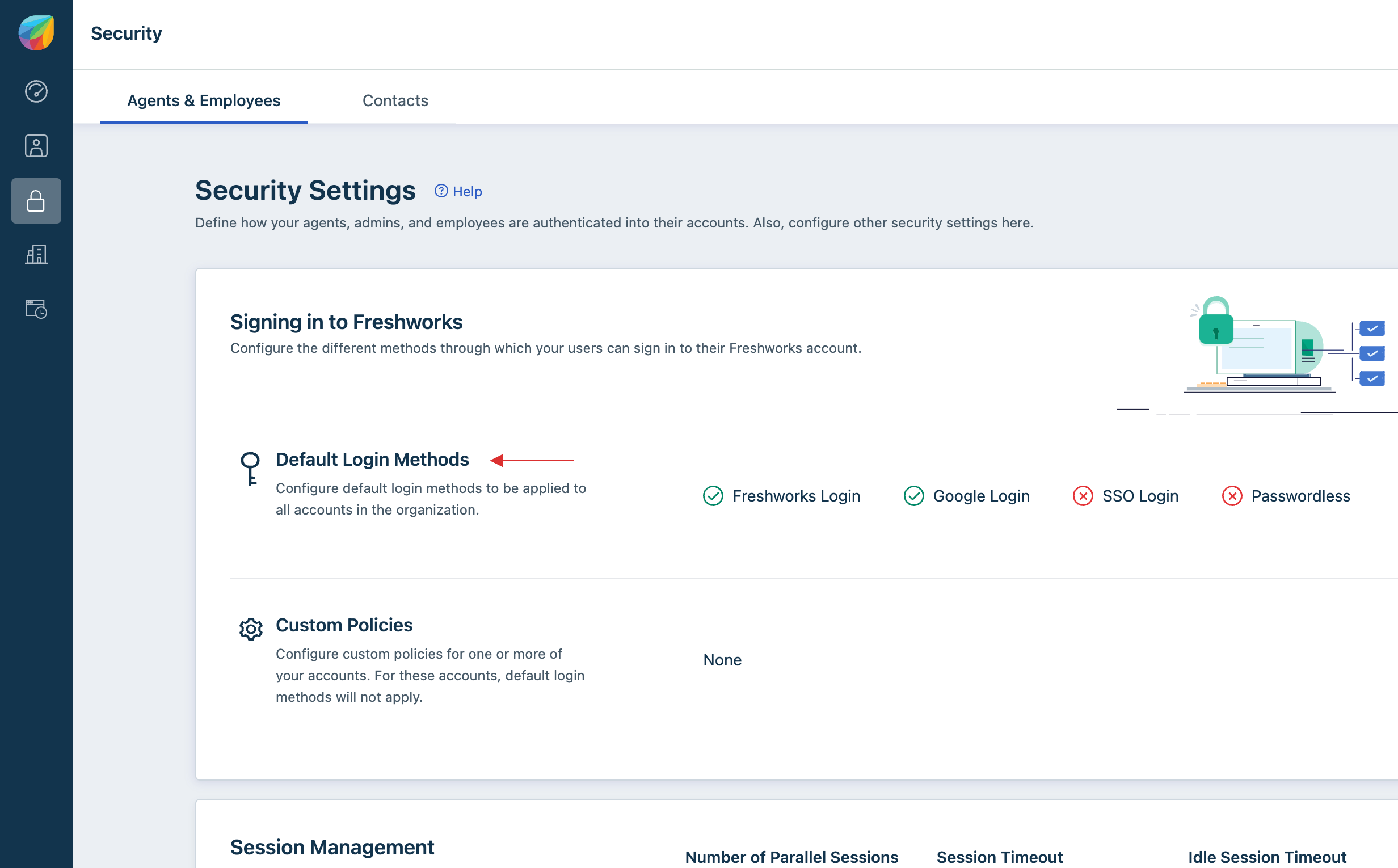Click the Session Timeout label
This screenshot has height=868, width=1398.
tap(1000, 857)
